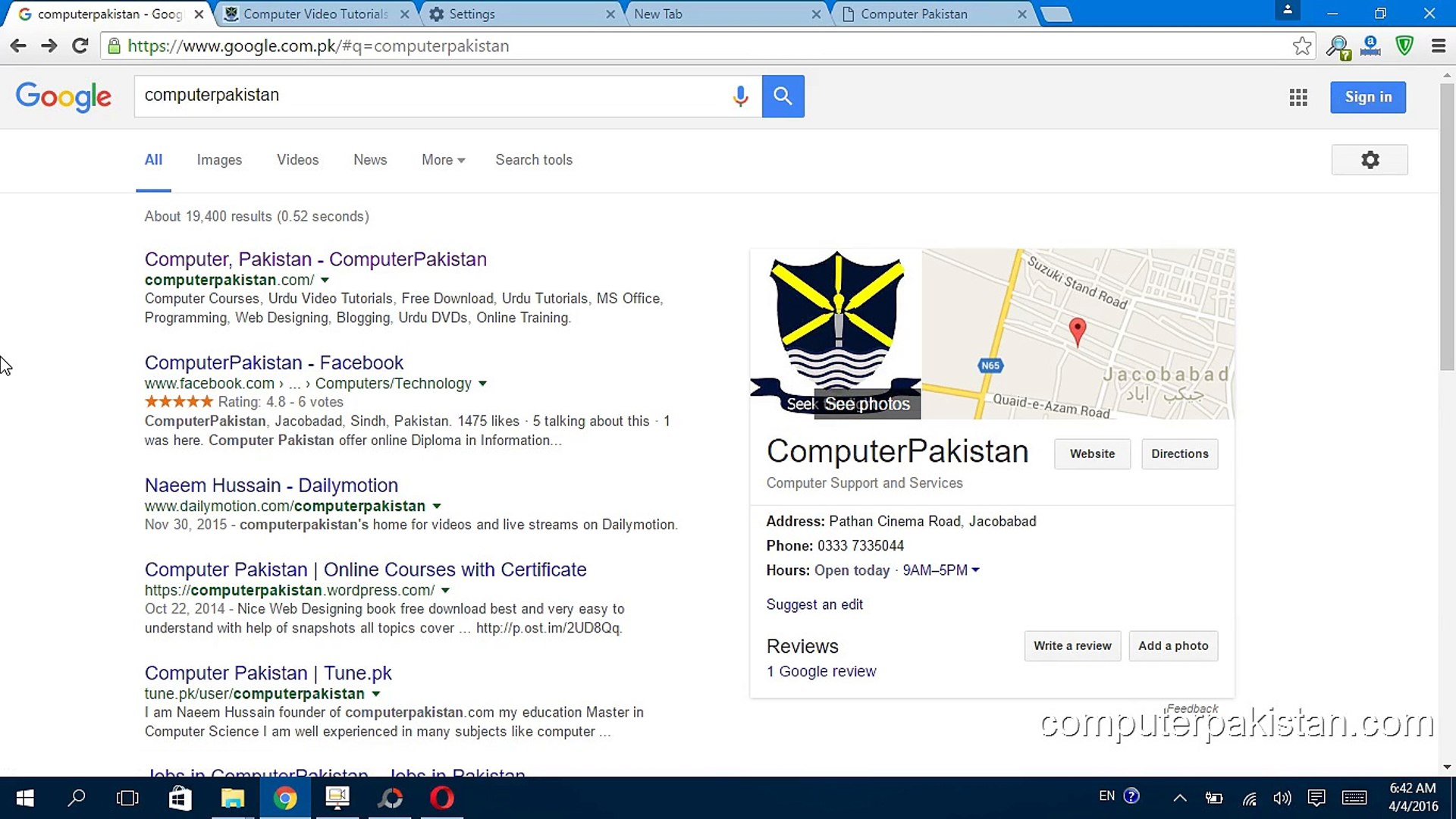
Task: Bookmark this page with star icon
Action: click(x=1301, y=46)
